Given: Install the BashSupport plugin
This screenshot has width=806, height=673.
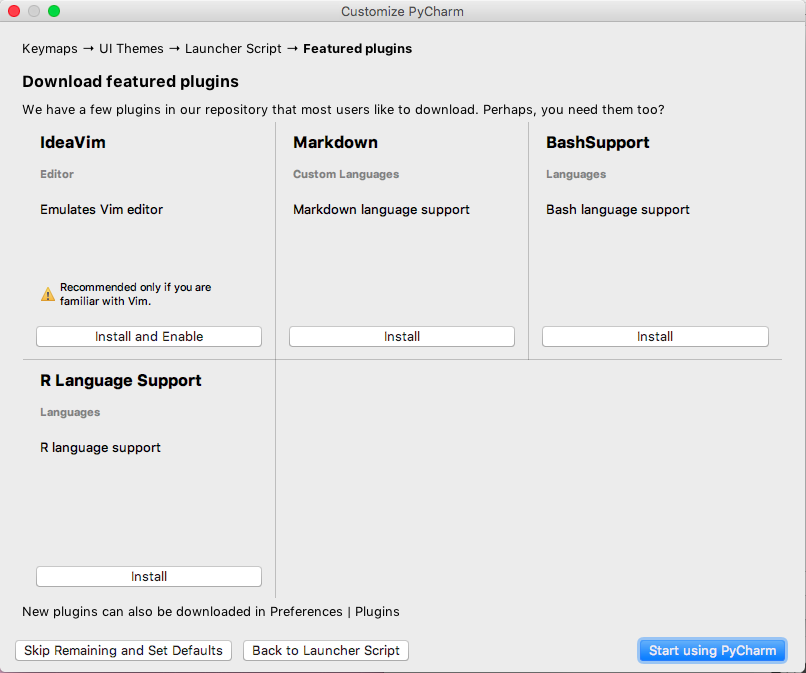Looking at the screenshot, I should 655,336.
